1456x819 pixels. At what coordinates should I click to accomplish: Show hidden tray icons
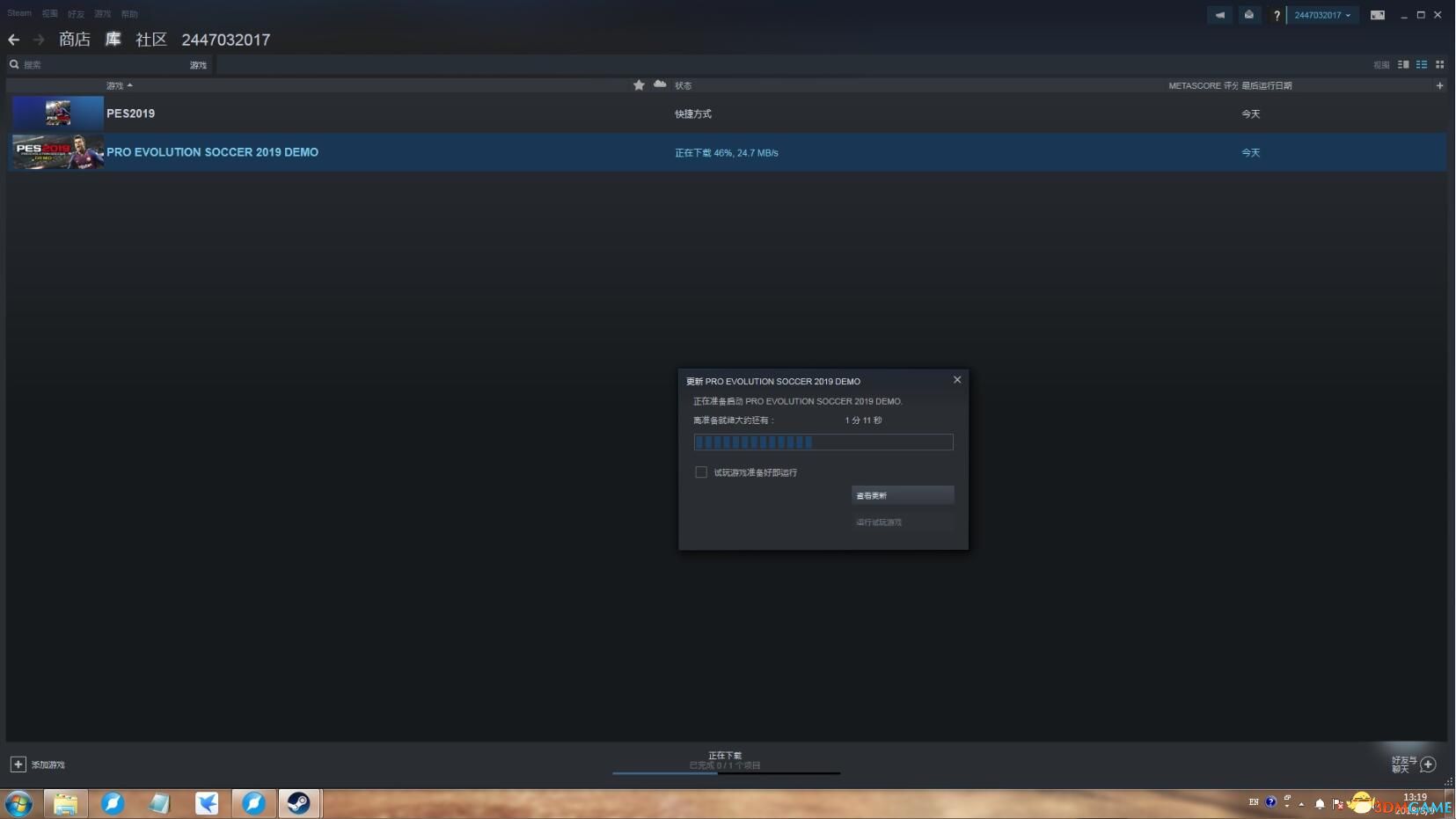tap(1301, 803)
